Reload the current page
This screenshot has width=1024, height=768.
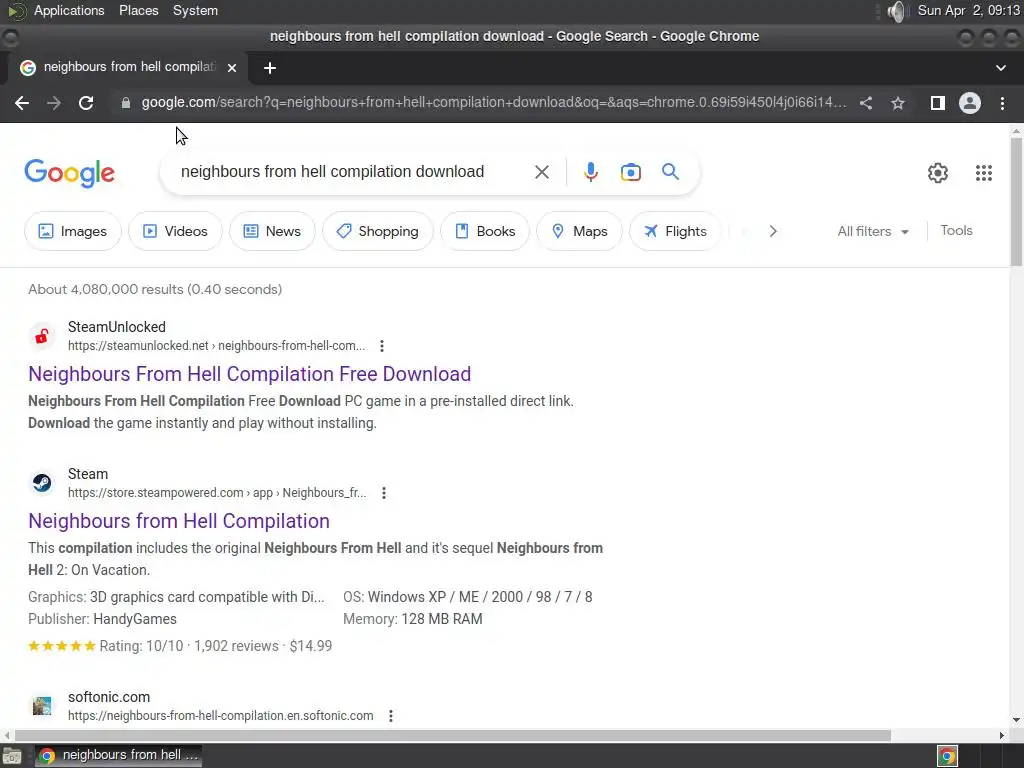86,103
